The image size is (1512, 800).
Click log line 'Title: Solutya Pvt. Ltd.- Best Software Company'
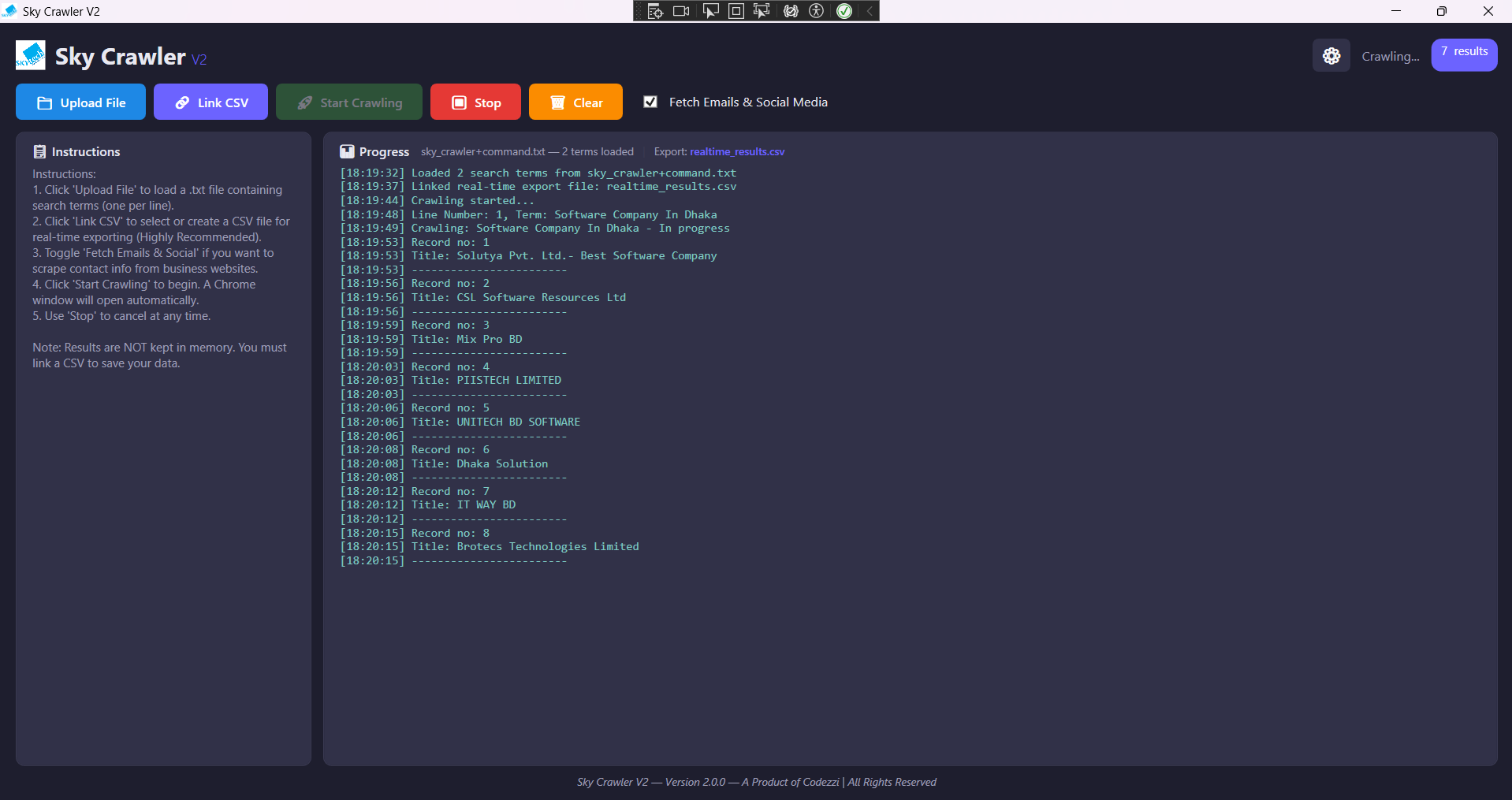(x=529, y=256)
